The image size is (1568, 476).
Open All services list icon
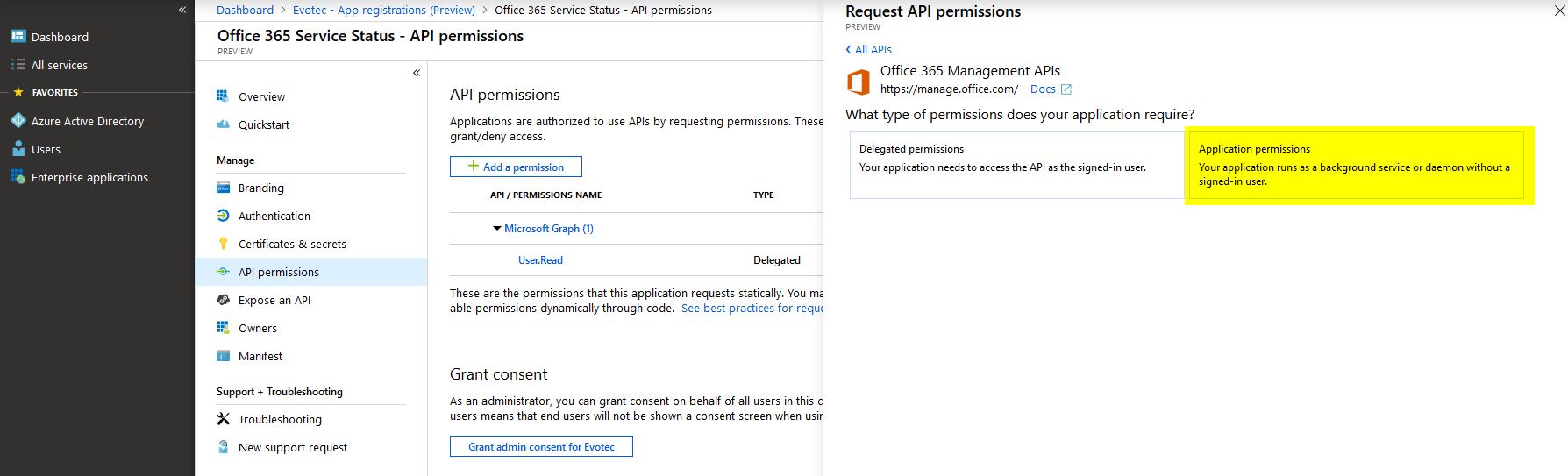coord(18,65)
